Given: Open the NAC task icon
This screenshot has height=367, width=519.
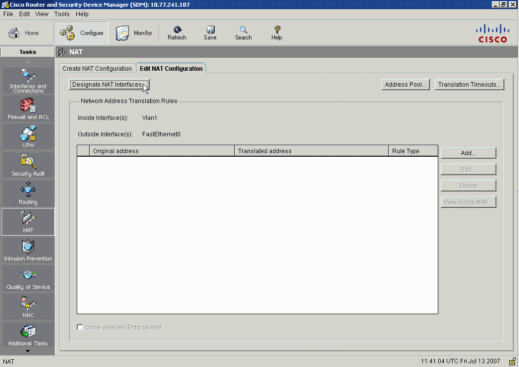Looking at the screenshot, I should (28, 307).
